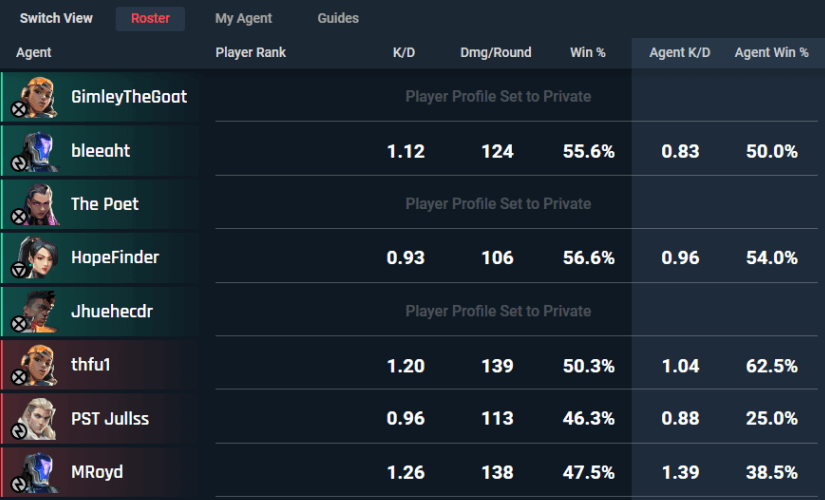
Task: Click GimleyTheGoat's agent portrait
Action: (40, 97)
